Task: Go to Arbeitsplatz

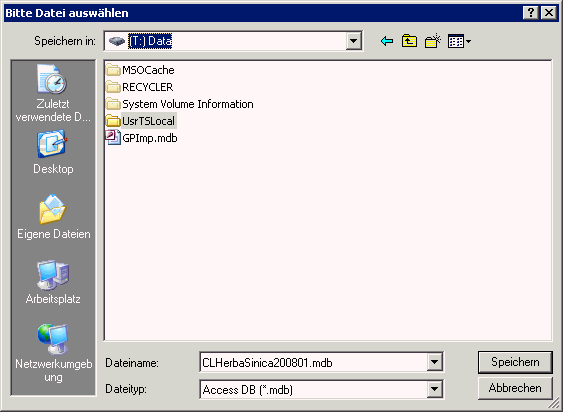Action: click(x=53, y=282)
